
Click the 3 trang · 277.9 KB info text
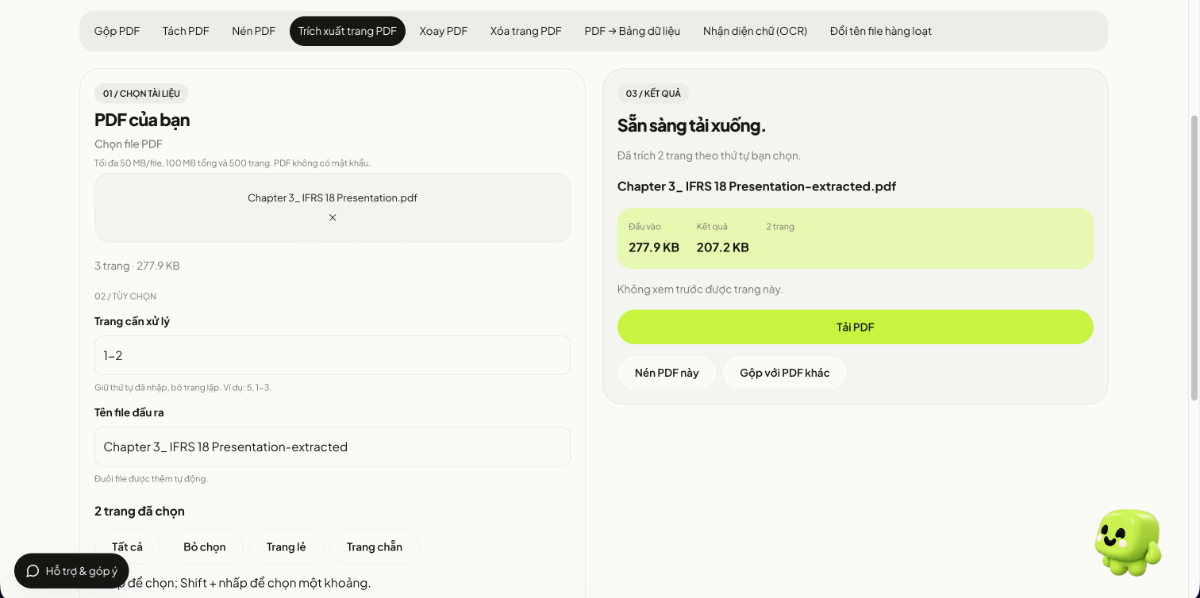[x=137, y=266]
